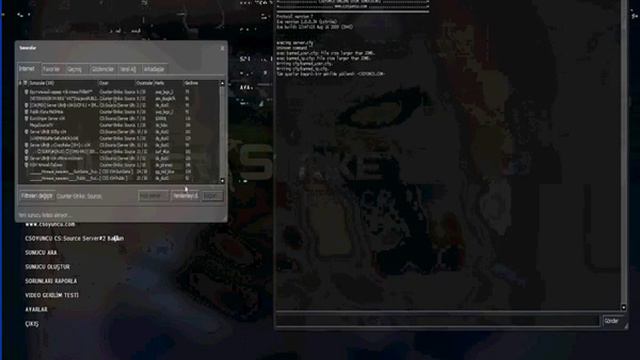Screen dimensions: 640x360
Task: Click the Yenile button in server browser
Action: 185,196
